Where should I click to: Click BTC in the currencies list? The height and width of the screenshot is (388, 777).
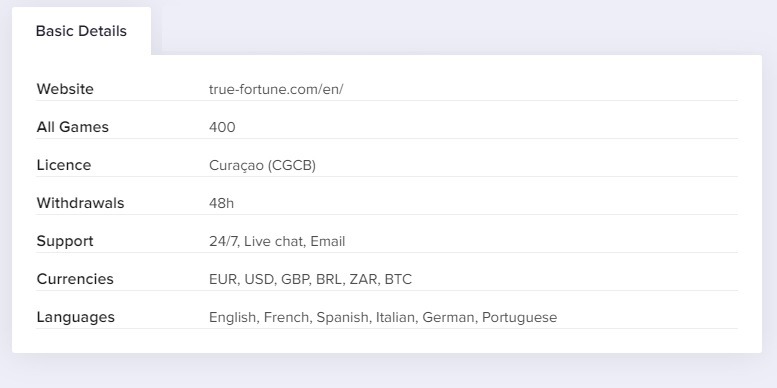pyautogui.click(x=398, y=279)
